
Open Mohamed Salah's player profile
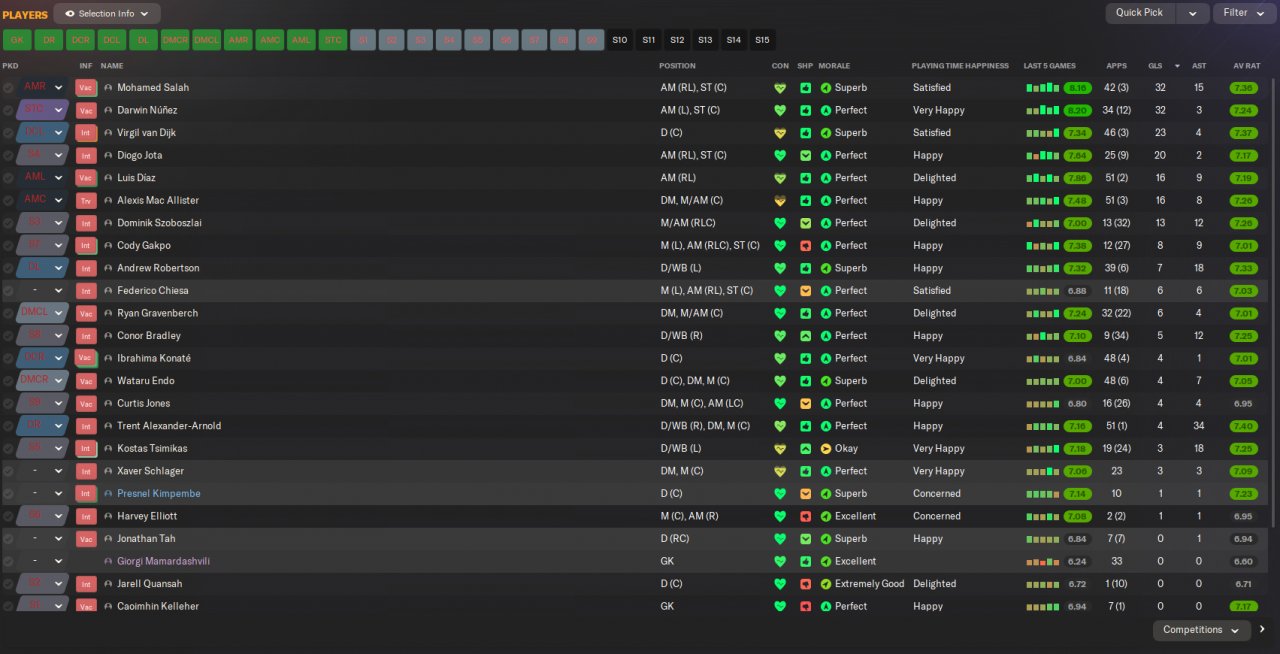[153, 88]
